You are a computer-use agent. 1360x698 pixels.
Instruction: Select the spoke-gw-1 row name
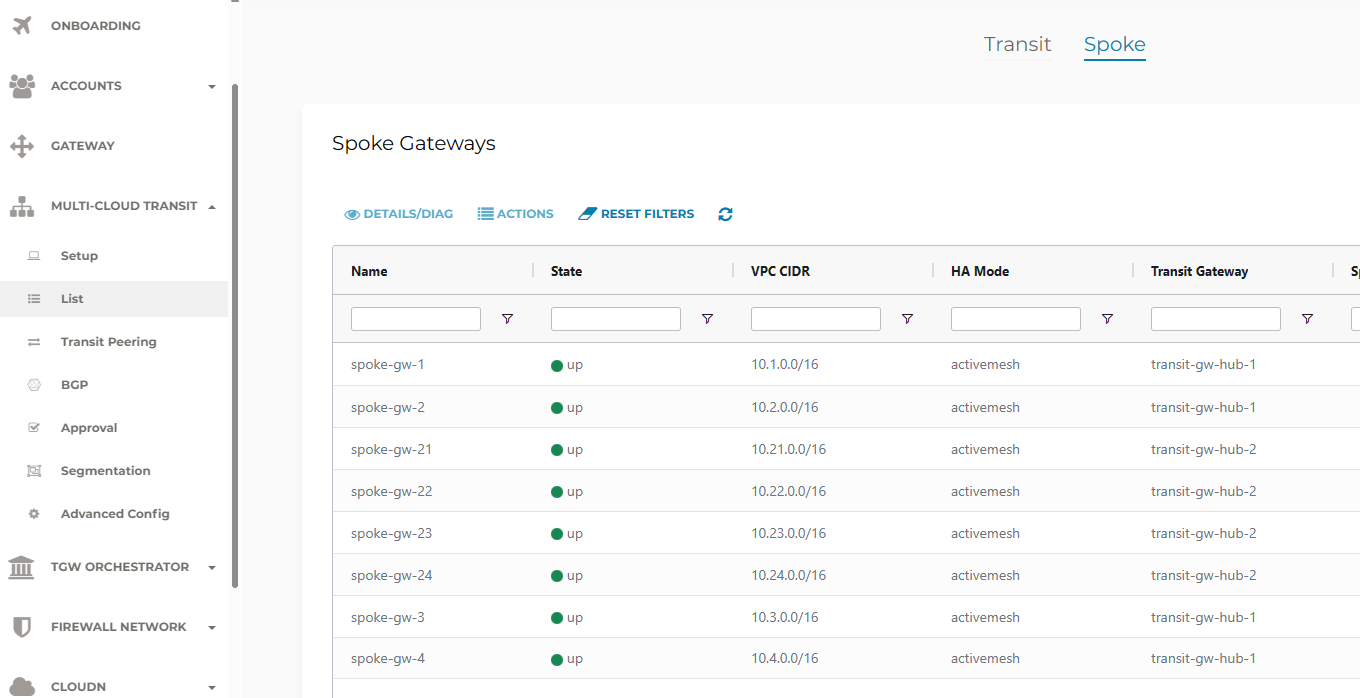pos(388,365)
